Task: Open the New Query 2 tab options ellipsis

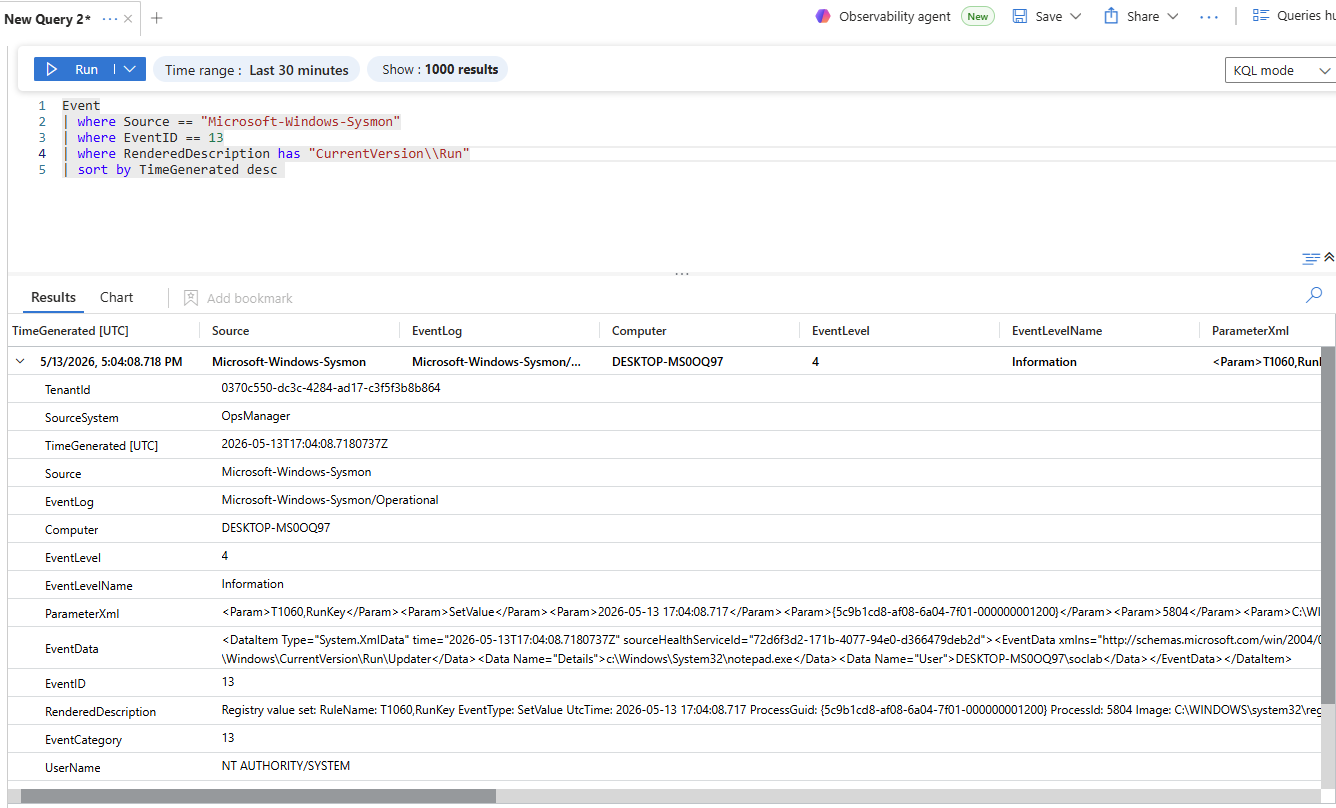Action: 110,19
